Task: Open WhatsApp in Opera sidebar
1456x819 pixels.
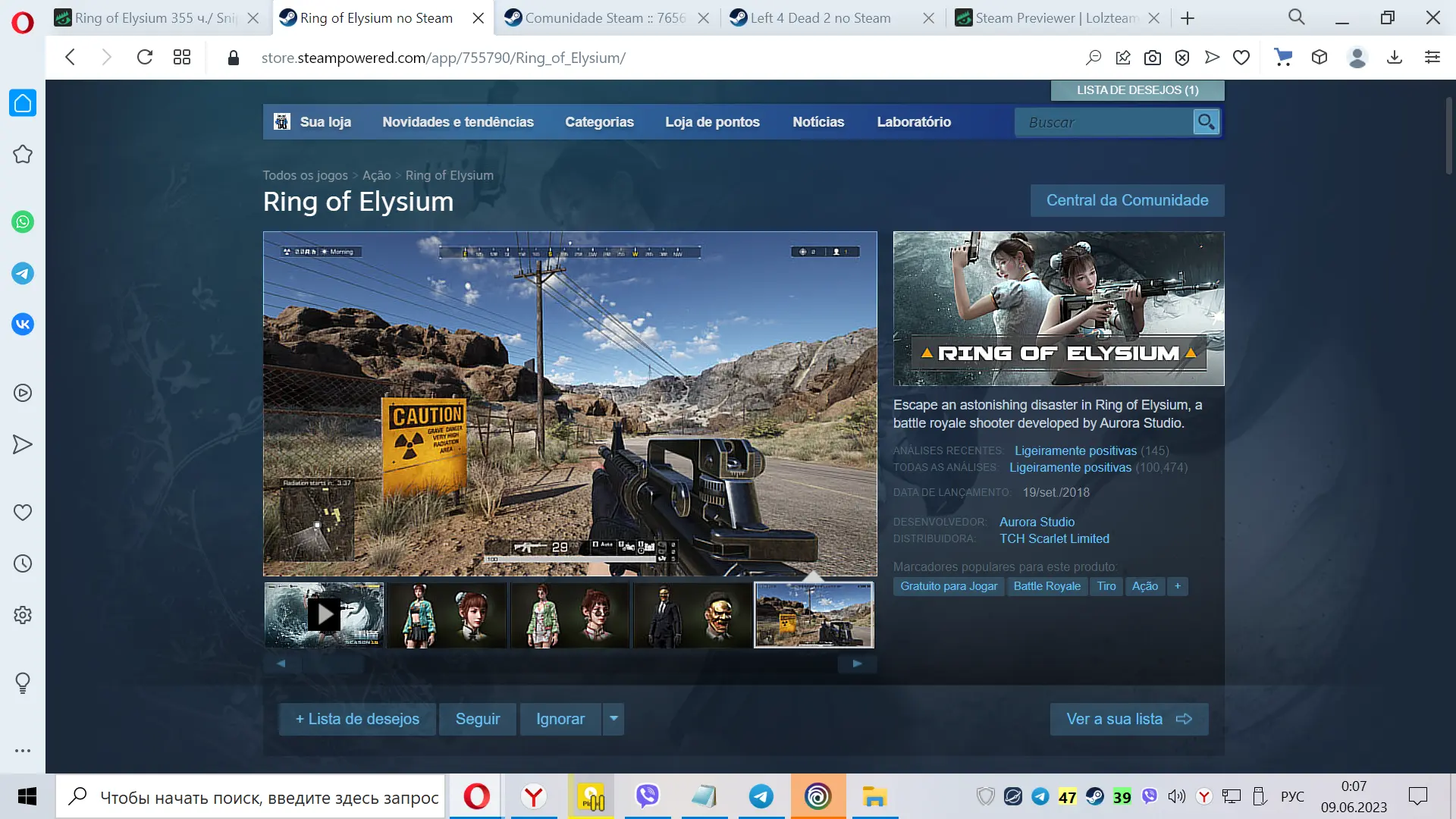Action: [x=23, y=222]
